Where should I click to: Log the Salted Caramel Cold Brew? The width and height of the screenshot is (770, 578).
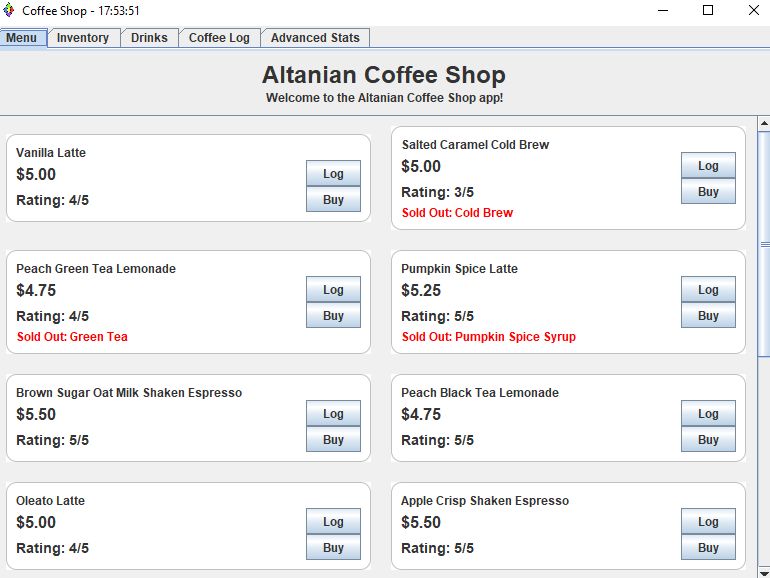tap(708, 165)
